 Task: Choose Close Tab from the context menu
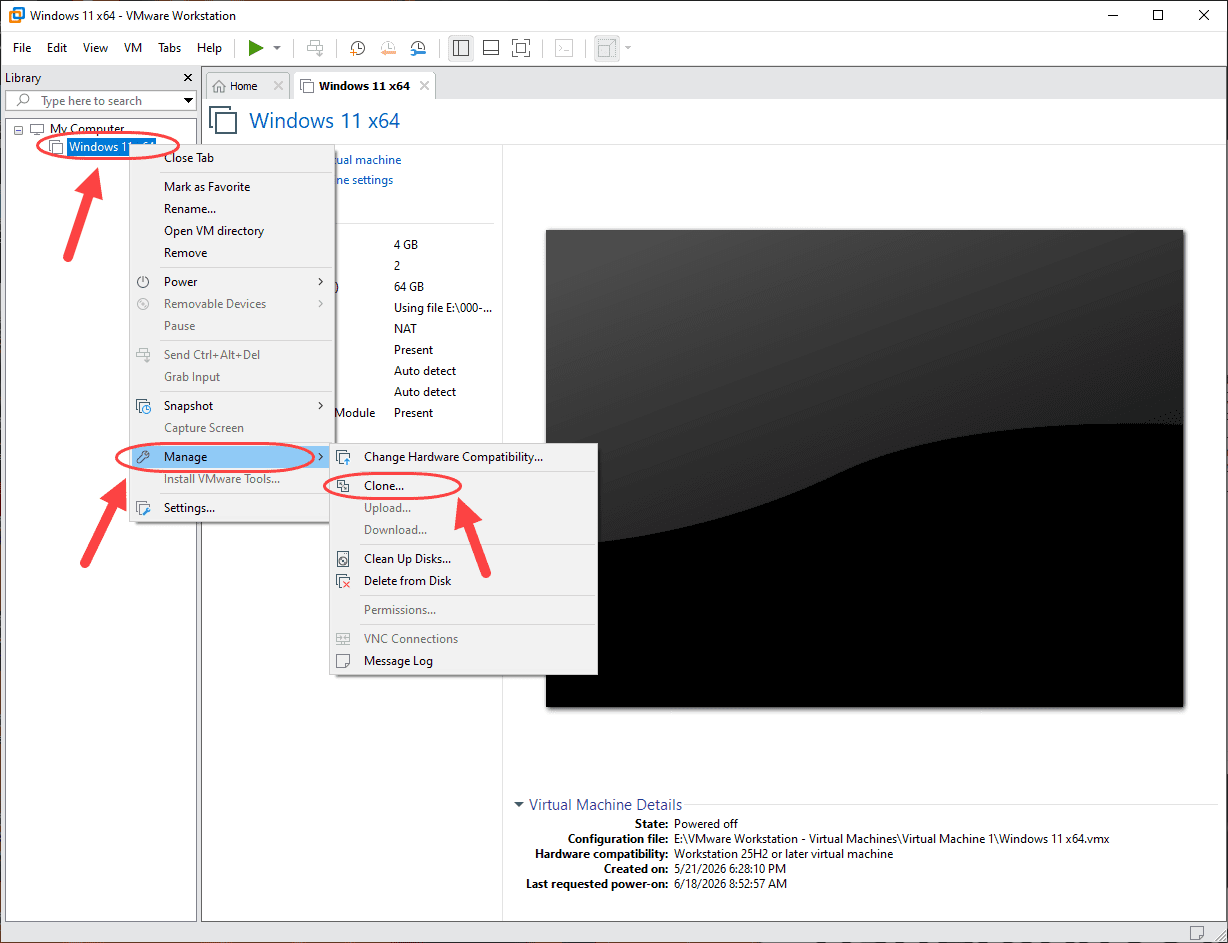[189, 158]
